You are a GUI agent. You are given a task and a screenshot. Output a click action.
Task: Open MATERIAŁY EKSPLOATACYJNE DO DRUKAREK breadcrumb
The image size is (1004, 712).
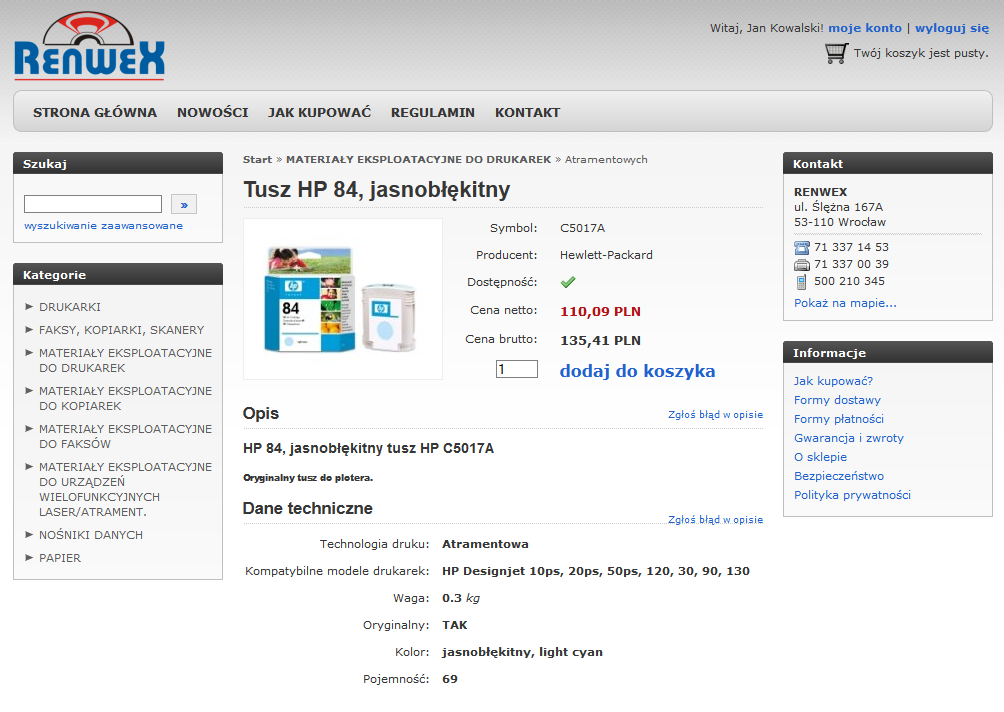(x=418, y=159)
